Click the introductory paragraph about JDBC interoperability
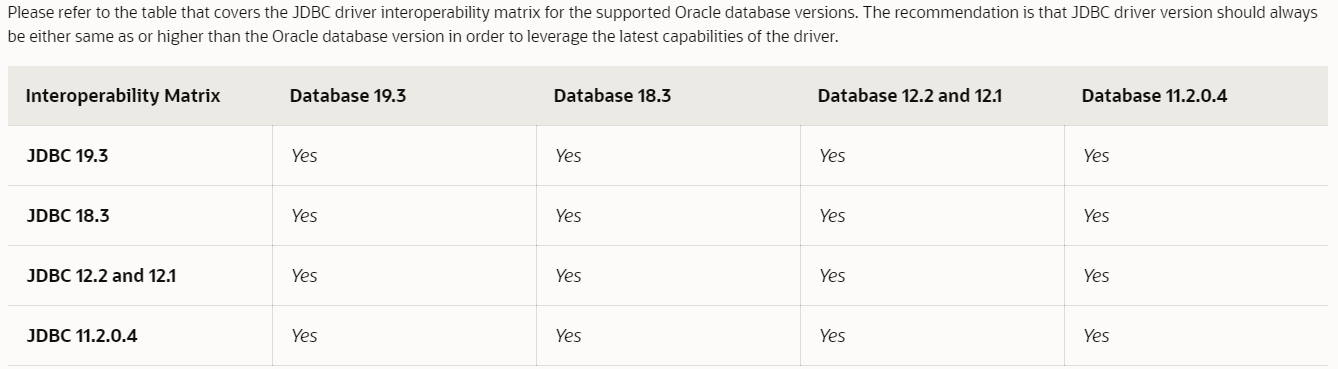The width and height of the screenshot is (1338, 369). pos(662,25)
